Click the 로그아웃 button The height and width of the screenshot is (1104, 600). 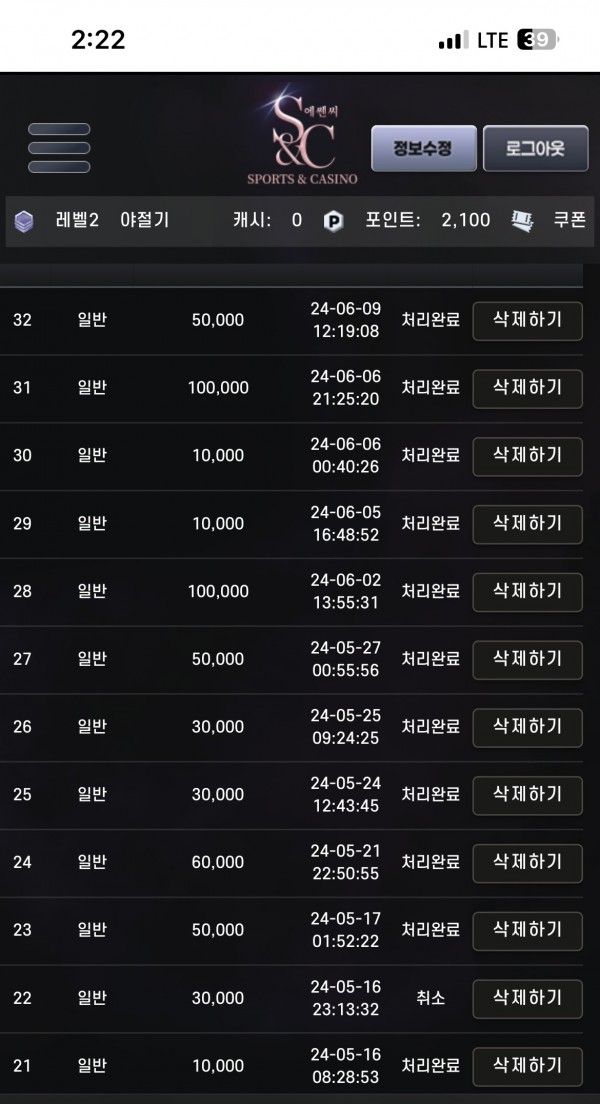535,148
